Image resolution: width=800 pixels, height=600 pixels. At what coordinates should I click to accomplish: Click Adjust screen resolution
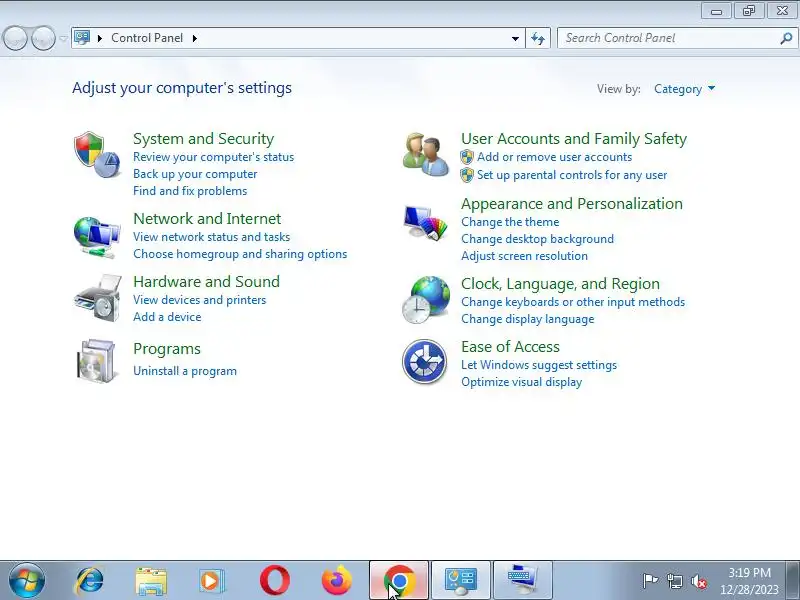point(524,256)
